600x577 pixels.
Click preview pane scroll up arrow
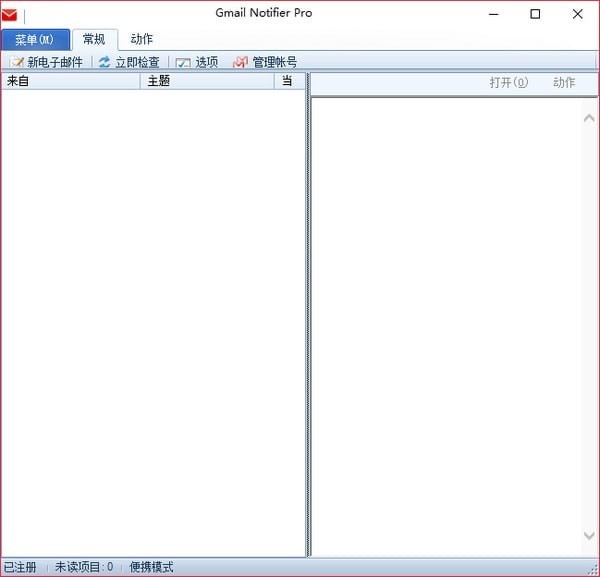click(x=590, y=118)
